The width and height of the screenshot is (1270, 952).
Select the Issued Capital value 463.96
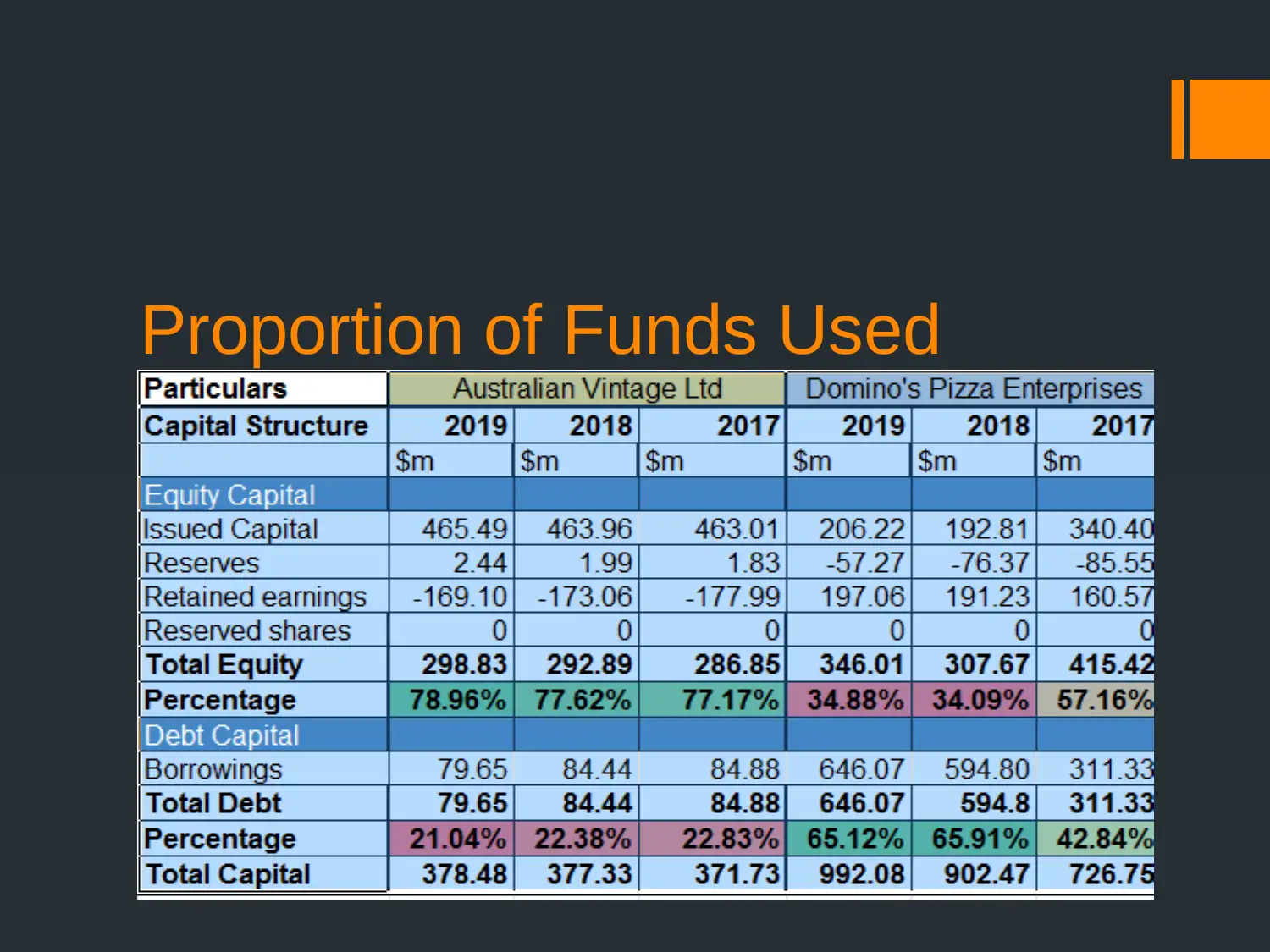[589, 529]
